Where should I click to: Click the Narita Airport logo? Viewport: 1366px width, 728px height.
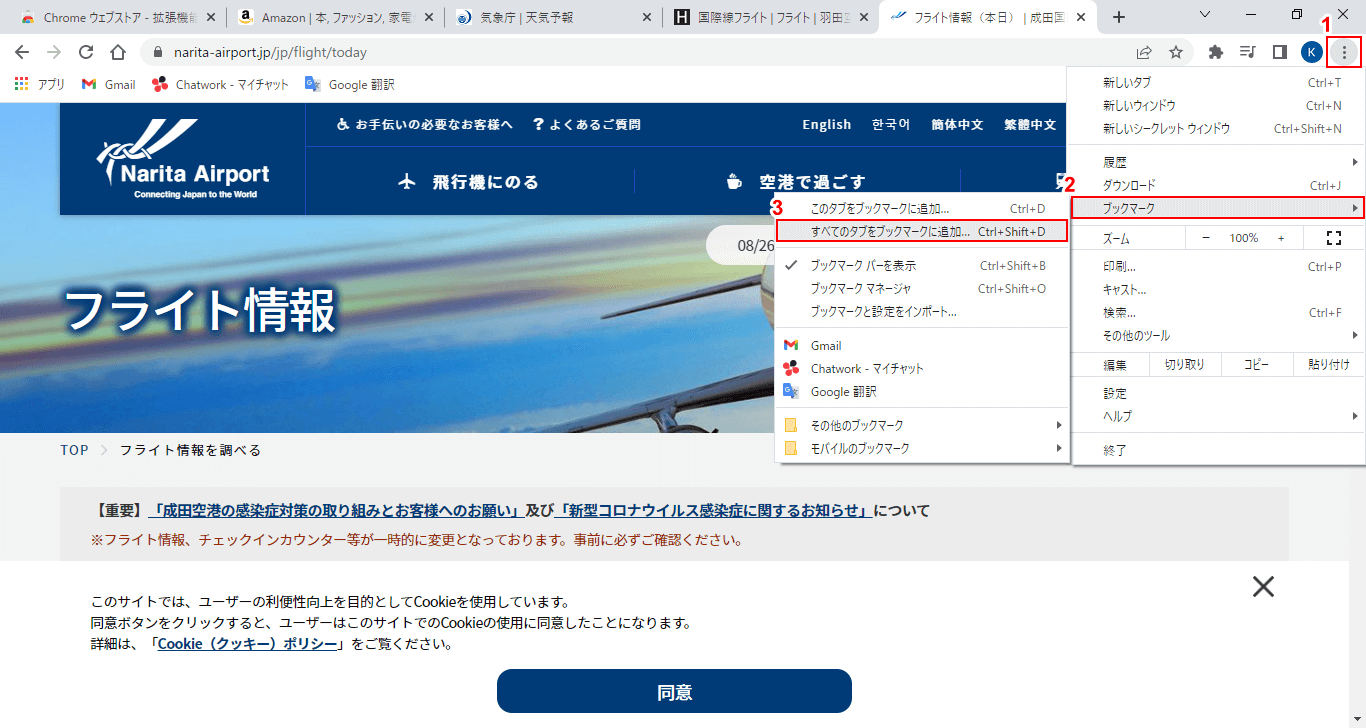(x=182, y=159)
